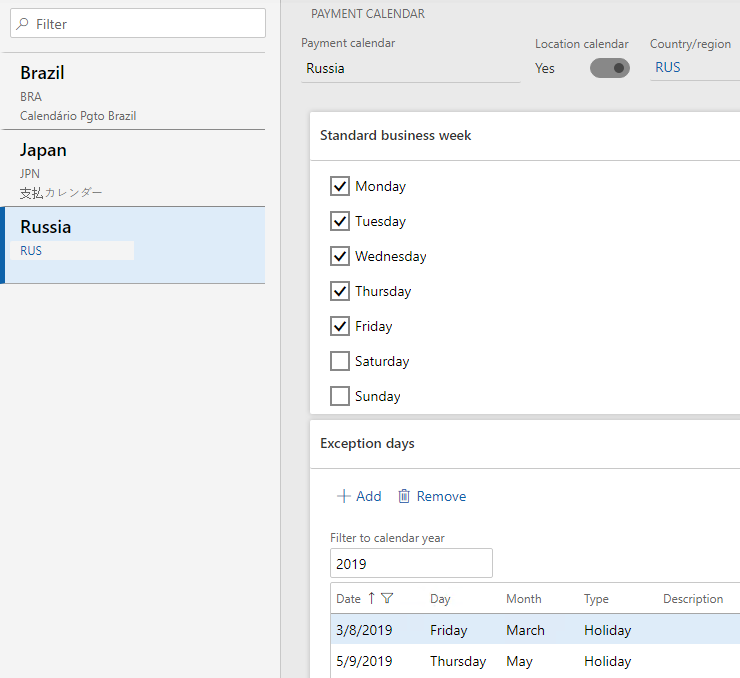Click the sort arrow icon on Date column

(x=372, y=598)
